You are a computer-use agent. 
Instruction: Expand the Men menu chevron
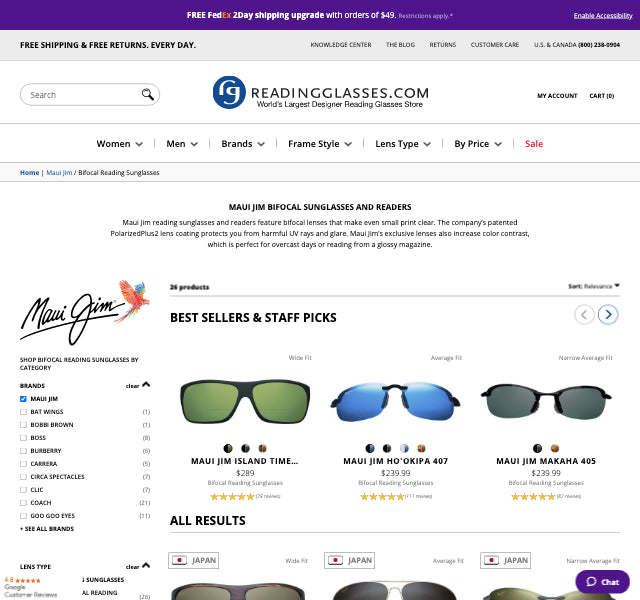click(x=194, y=144)
